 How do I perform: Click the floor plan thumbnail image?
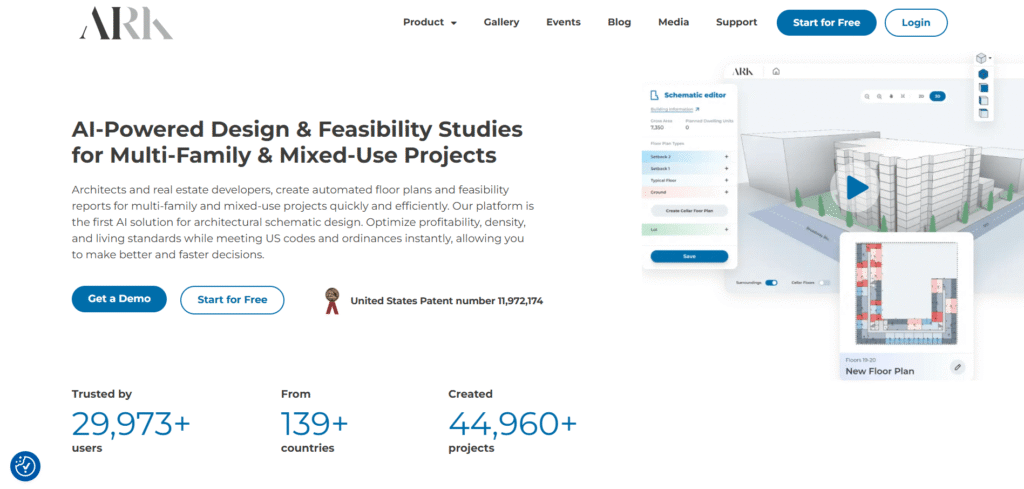pyautogui.click(x=906, y=293)
